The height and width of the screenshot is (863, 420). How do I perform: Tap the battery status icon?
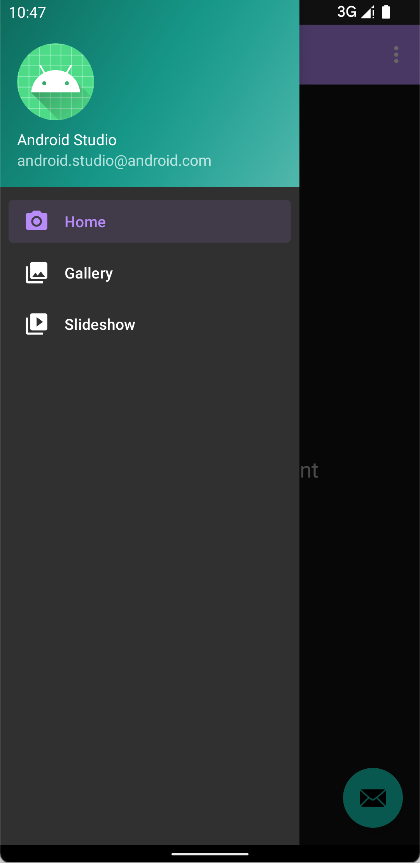386,12
